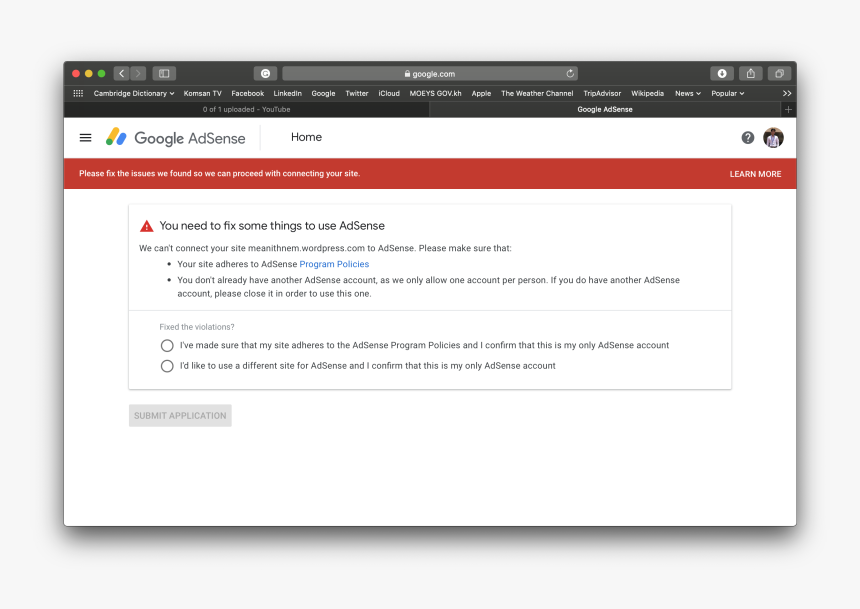Viewport: 860px width, 609px height.
Task: Open the Komsan TV bookmark
Action: (x=202, y=93)
